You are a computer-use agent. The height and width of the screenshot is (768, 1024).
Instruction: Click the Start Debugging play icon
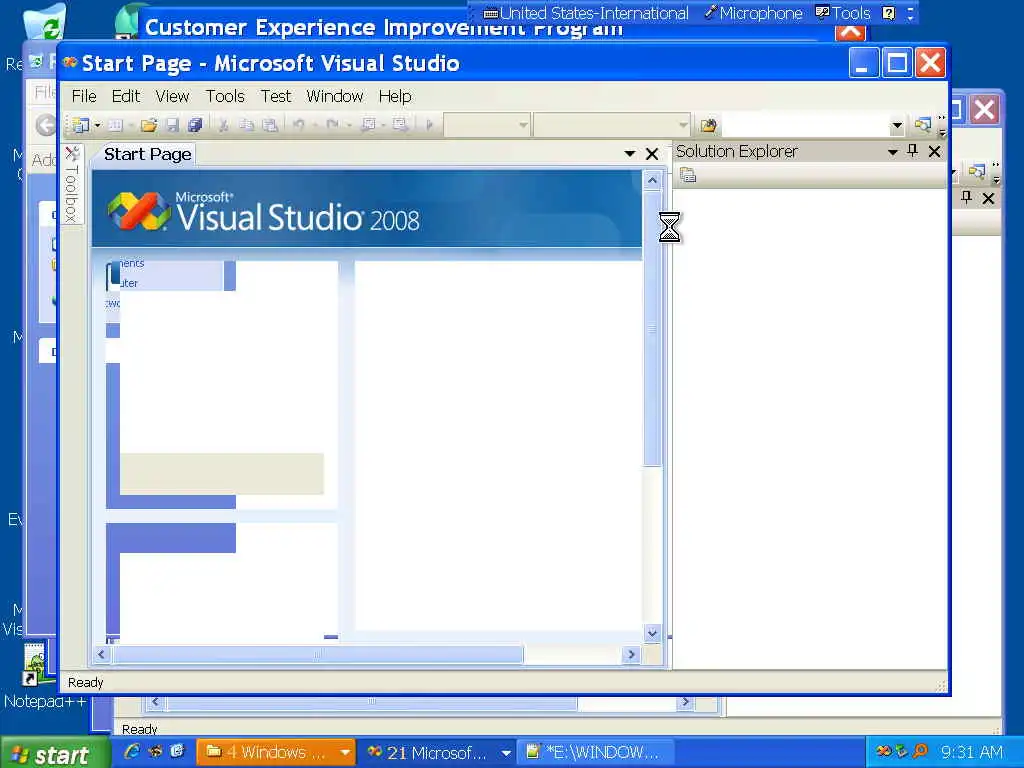(429, 124)
